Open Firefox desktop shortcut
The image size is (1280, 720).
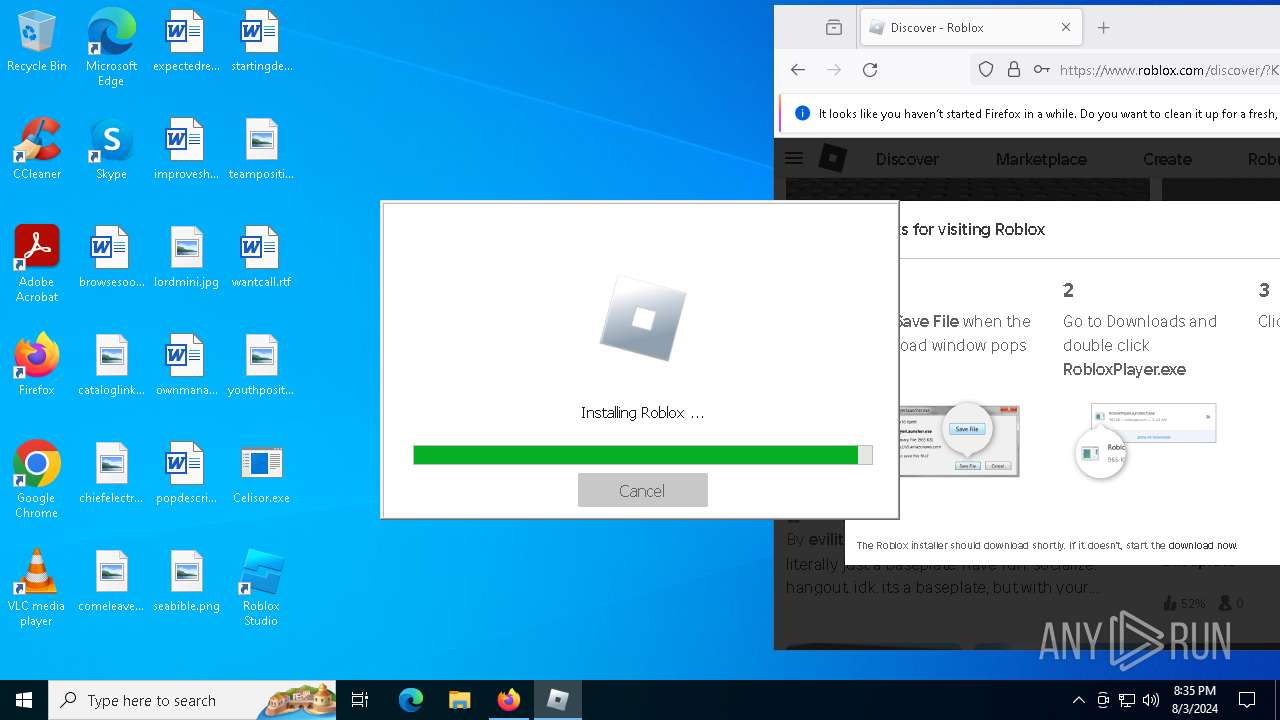[37, 365]
